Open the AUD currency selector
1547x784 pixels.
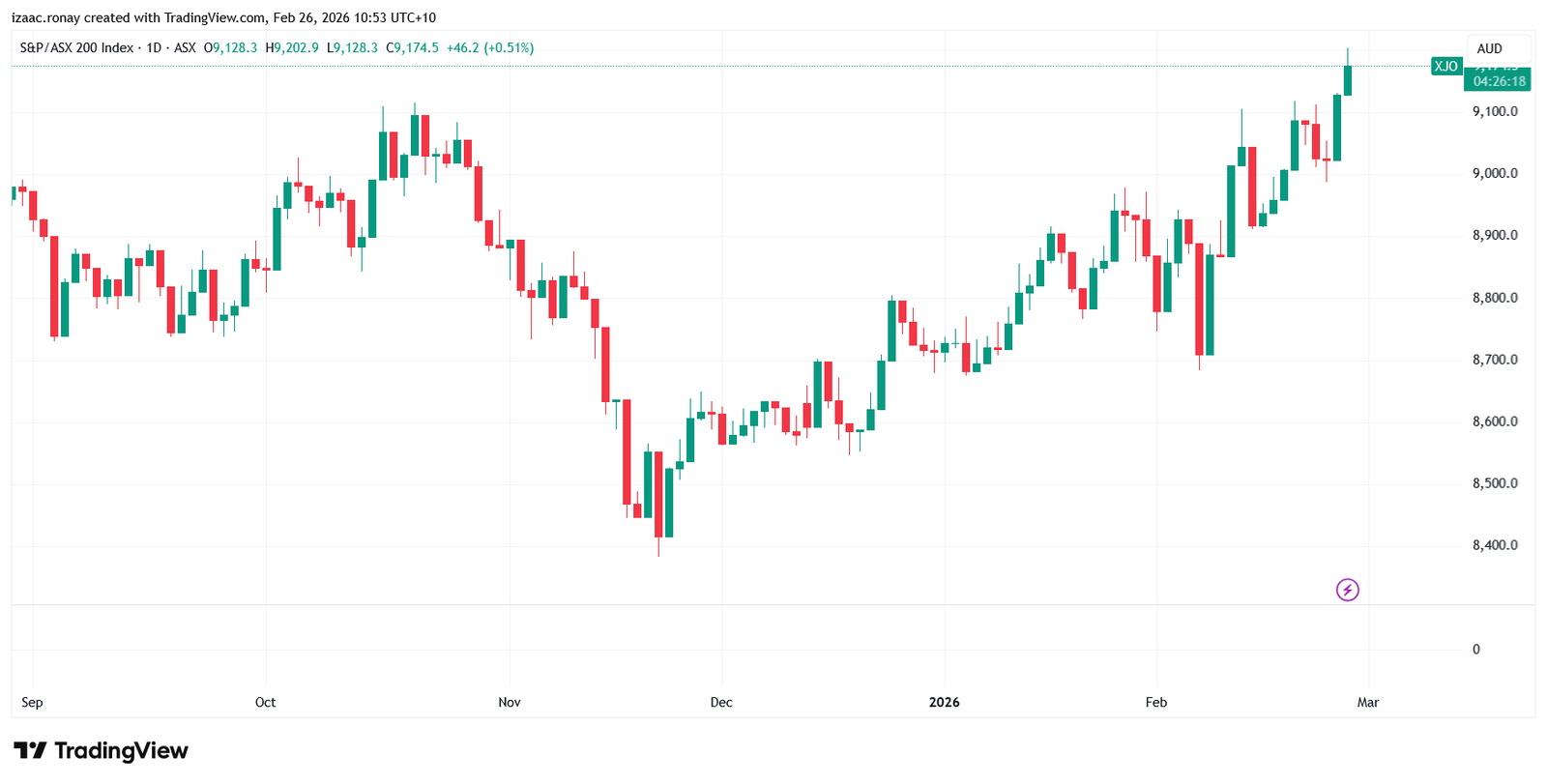(x=1489, y=48)
